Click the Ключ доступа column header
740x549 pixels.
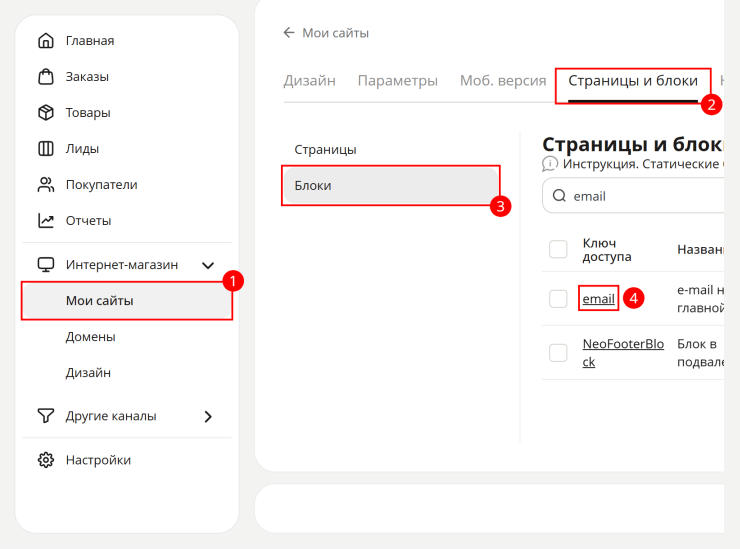pos(606,250)
